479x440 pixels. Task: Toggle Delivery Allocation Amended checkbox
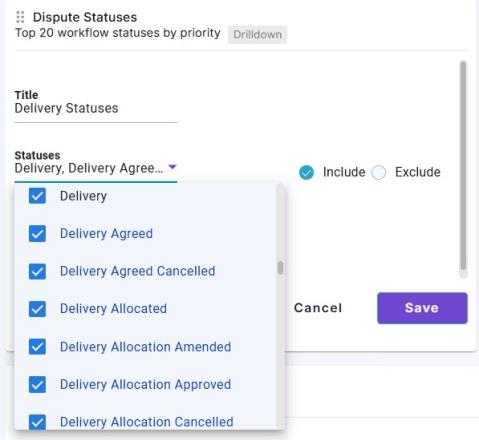pyautogui.click(x=37, y=347)
